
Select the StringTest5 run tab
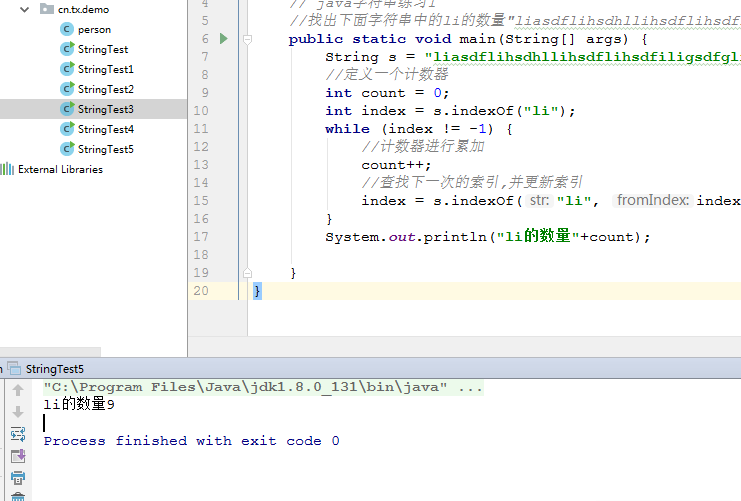54,369
